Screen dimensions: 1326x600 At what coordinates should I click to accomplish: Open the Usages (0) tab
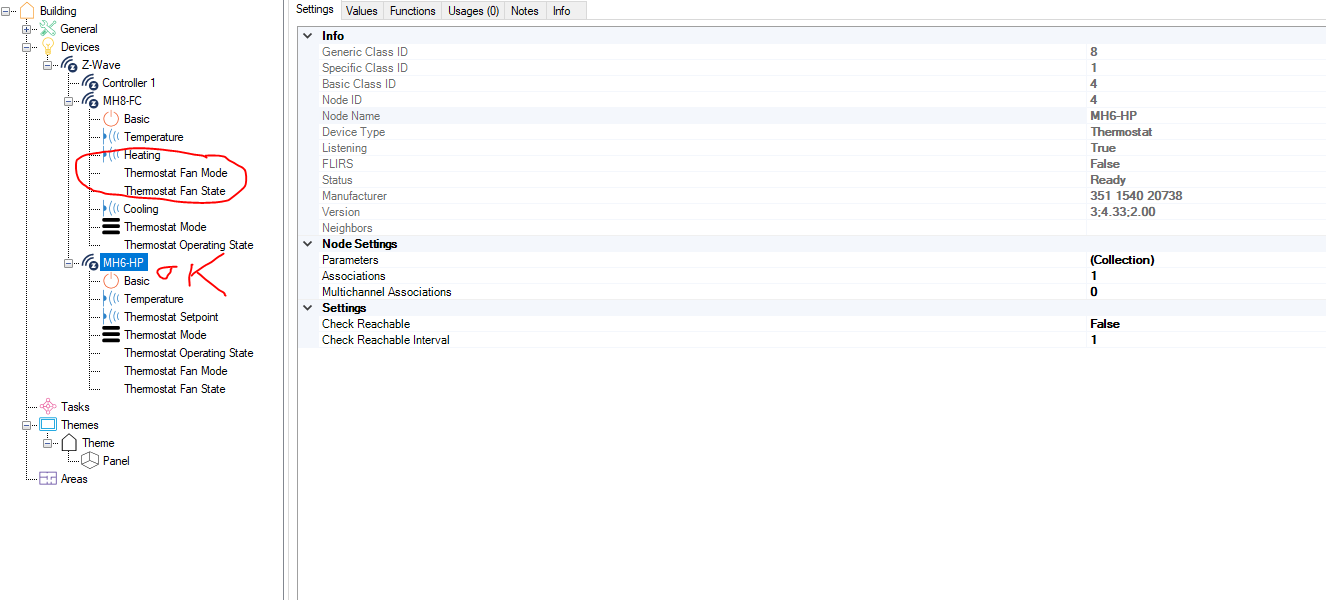tap(473, 11)
